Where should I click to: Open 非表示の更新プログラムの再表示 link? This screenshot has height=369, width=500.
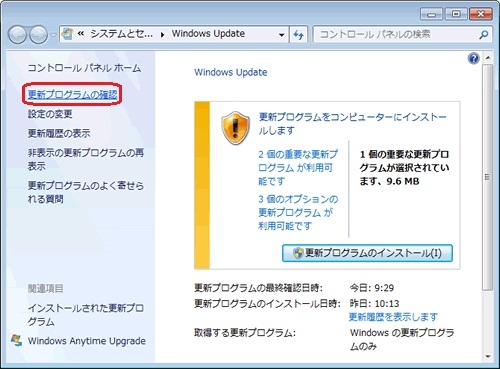pyautogui.click(x=86, y=159)
